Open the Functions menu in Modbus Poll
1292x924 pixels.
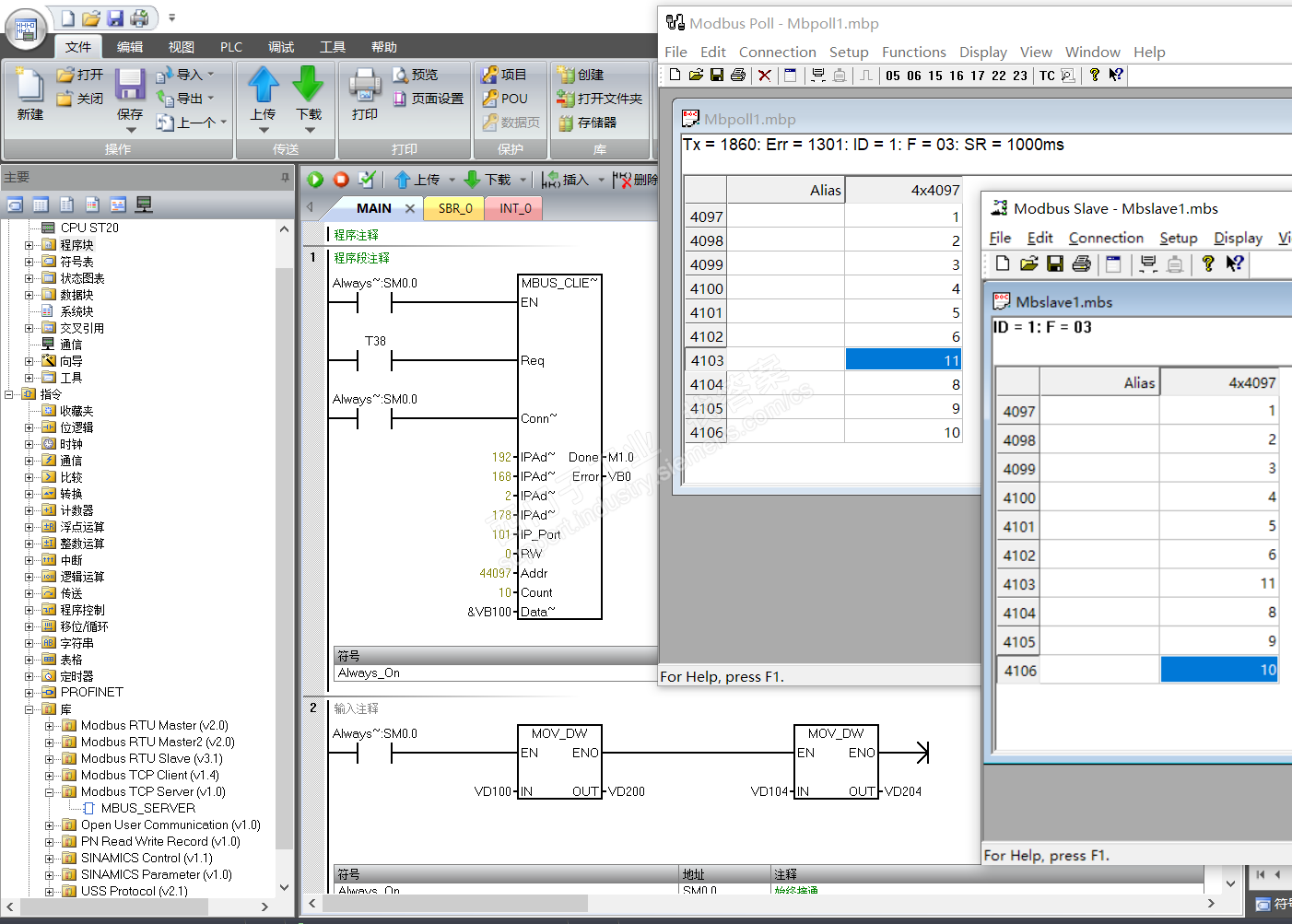pos(913,53)
